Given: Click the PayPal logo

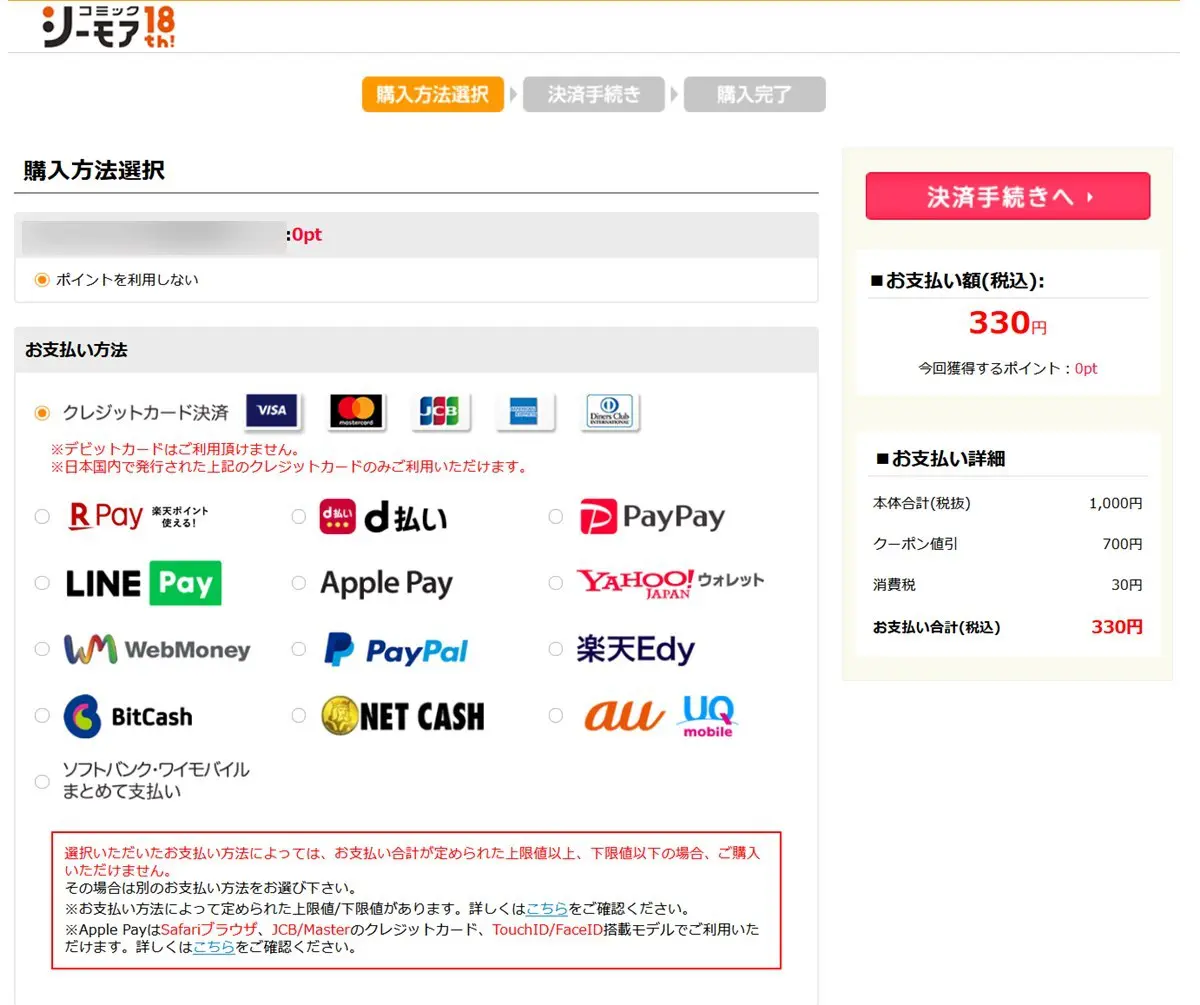Looking at the screenshot, I should 395,650.
